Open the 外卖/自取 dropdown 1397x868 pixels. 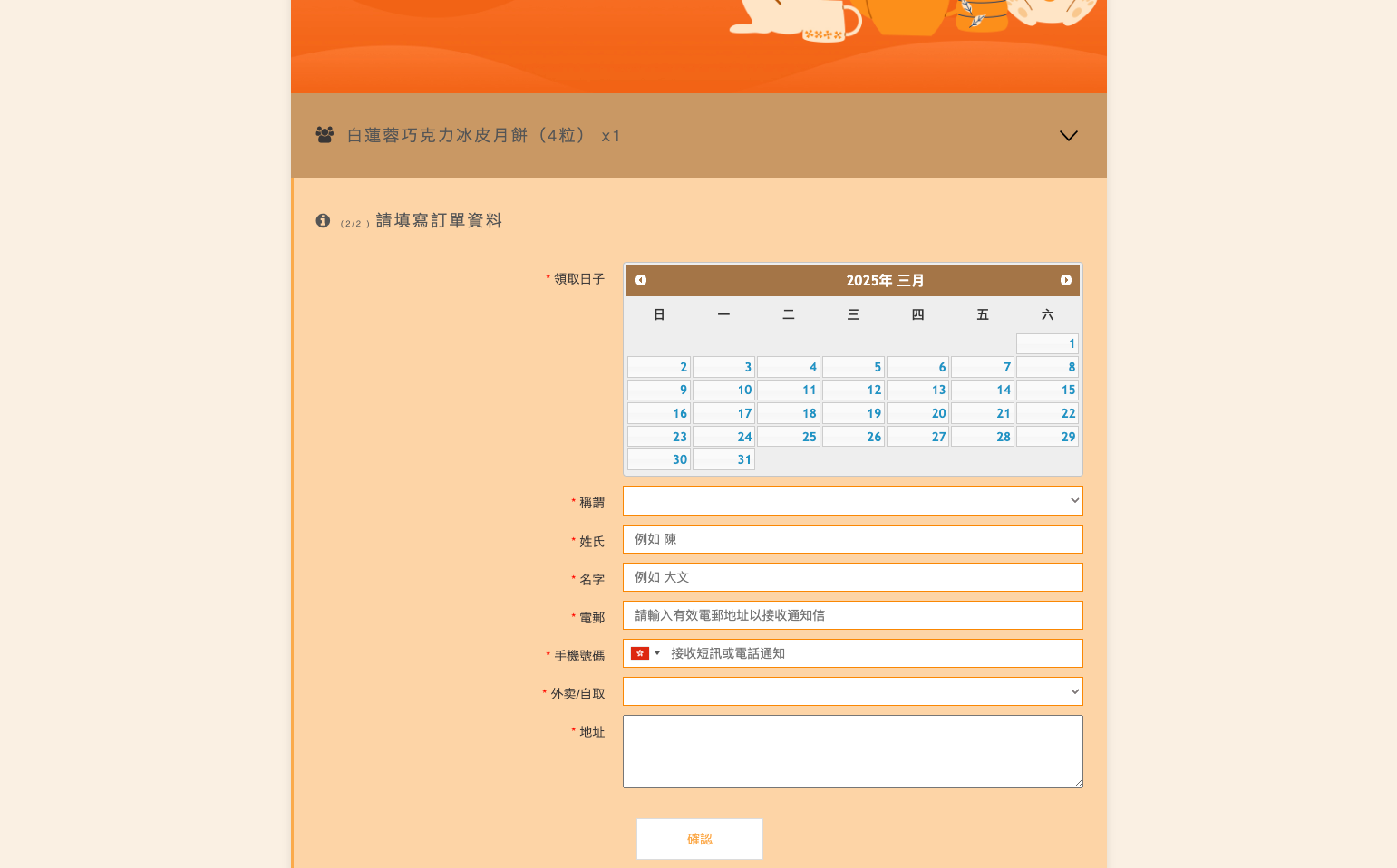[853, 691]
